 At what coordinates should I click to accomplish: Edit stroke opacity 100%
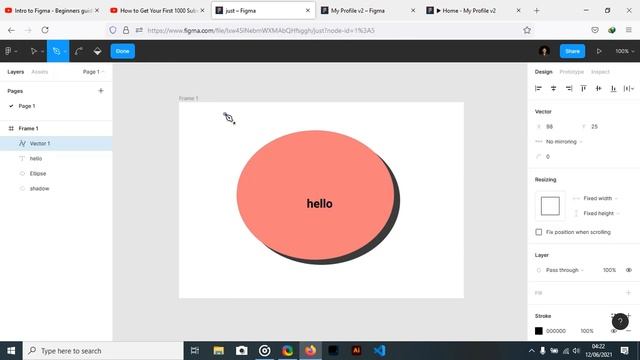587,331
